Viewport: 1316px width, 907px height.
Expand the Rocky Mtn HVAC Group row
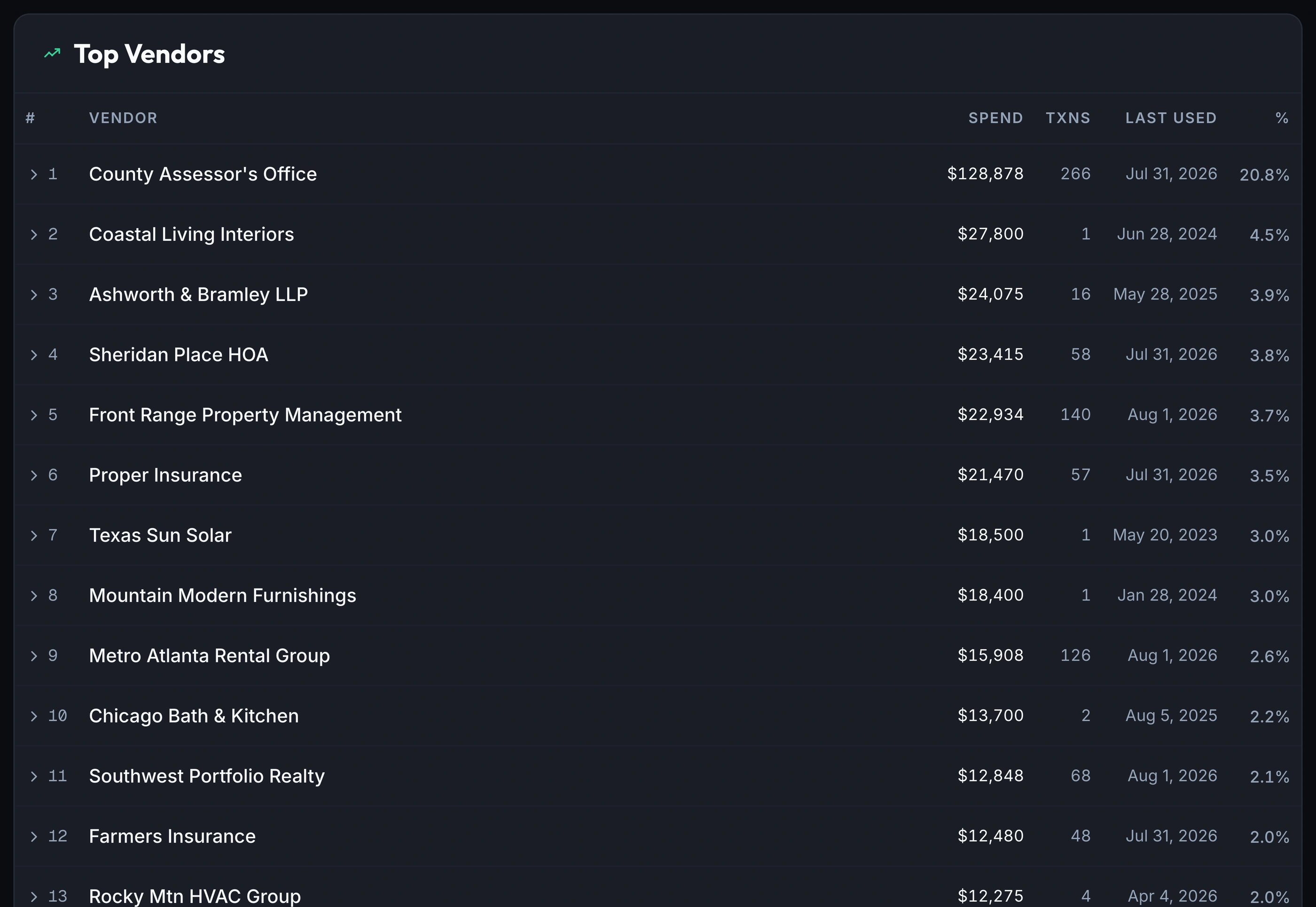(x=34, y=897)
